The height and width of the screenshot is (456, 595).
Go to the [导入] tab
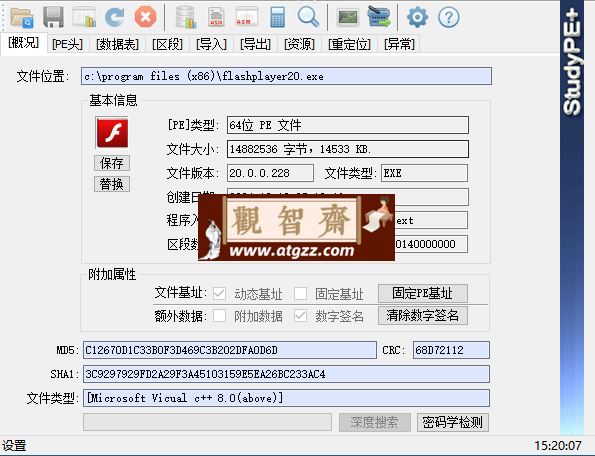211,44
